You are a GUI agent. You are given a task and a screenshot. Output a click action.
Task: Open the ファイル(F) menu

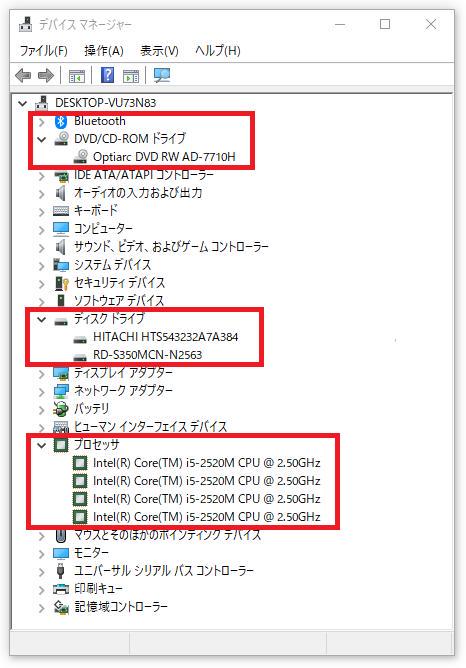(43, 51)
